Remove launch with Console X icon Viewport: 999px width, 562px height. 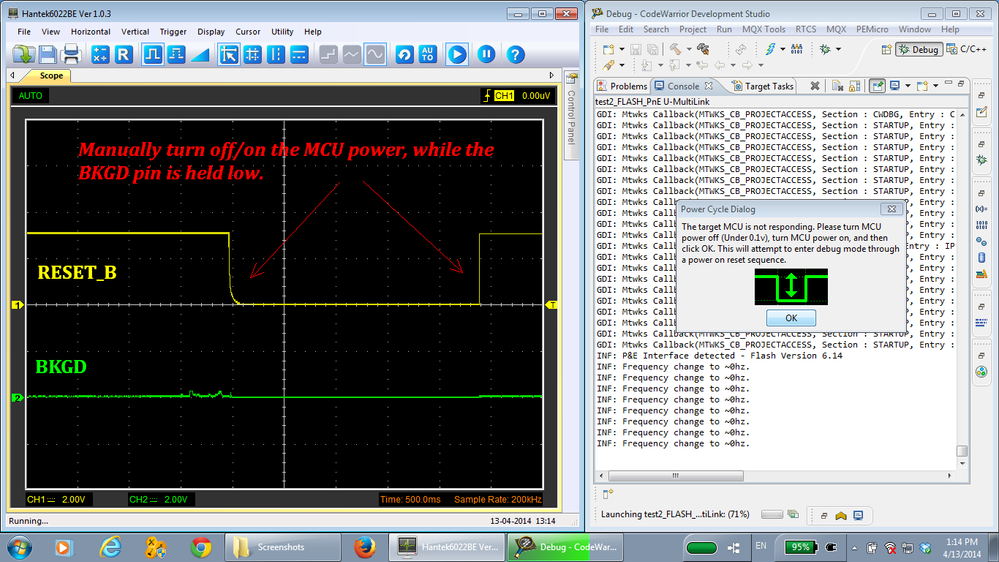814,86
